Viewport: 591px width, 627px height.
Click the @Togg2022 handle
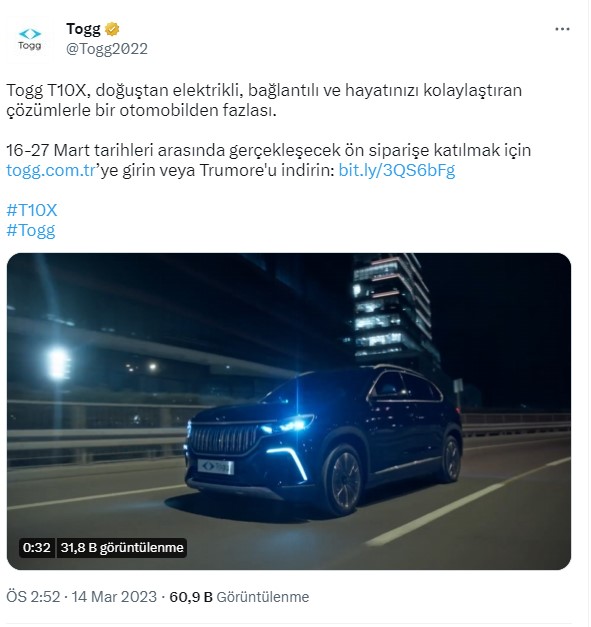(x=107, y=49)
